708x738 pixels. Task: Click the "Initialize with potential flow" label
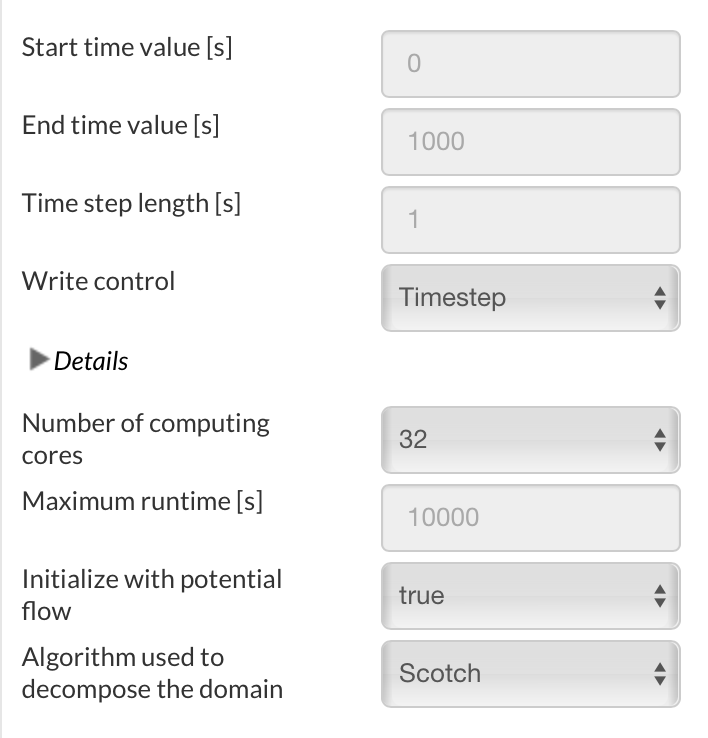(x=151, y=594)
